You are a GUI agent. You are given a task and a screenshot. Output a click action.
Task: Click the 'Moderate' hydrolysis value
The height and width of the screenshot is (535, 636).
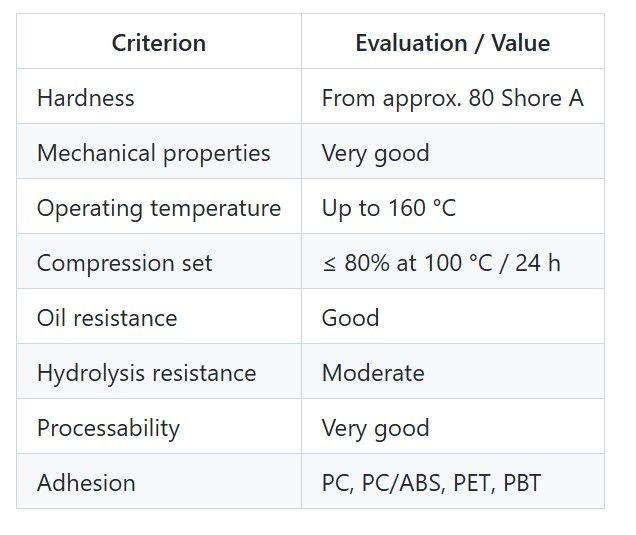373,373
